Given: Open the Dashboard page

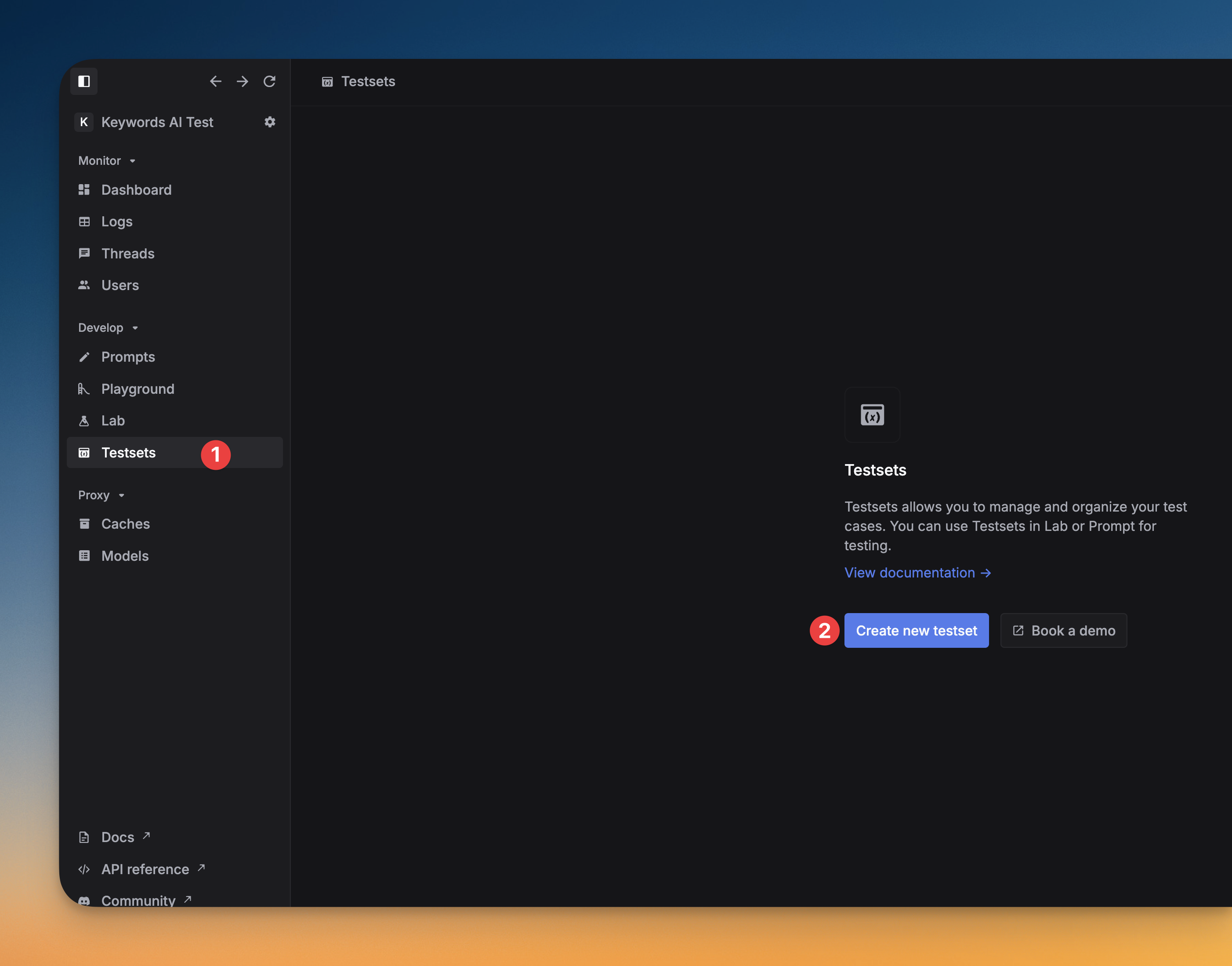Looking at the screenshot, I should tap(175, 189).
